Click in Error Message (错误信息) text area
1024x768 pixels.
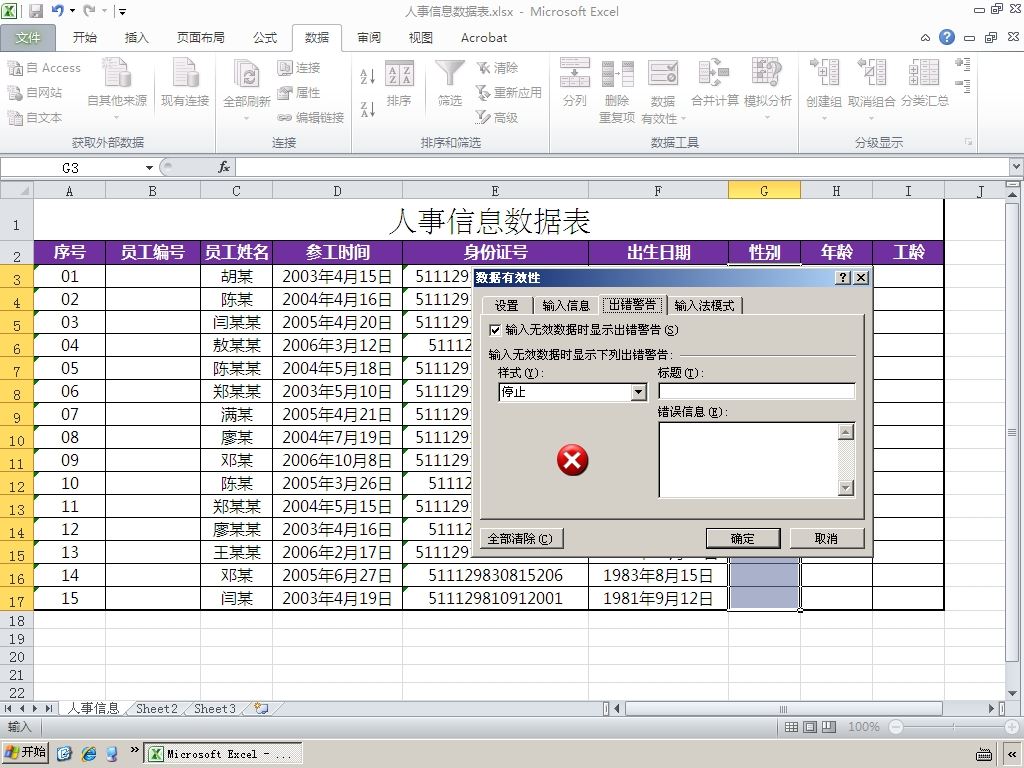point(748,460)
